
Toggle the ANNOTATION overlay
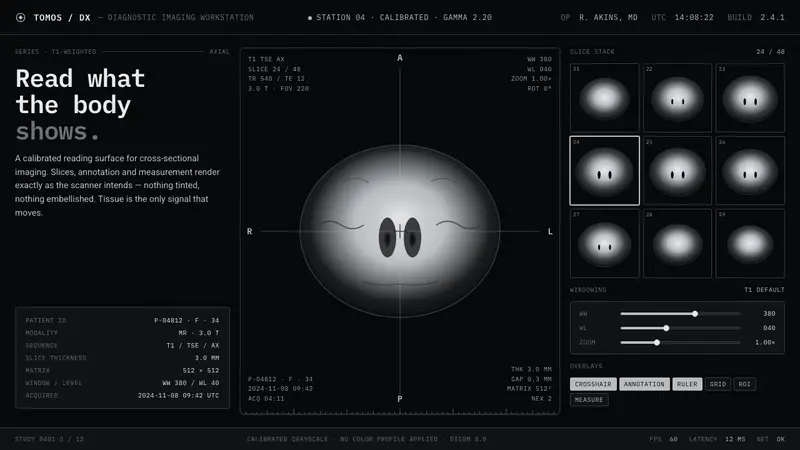(x=644, y=384)
